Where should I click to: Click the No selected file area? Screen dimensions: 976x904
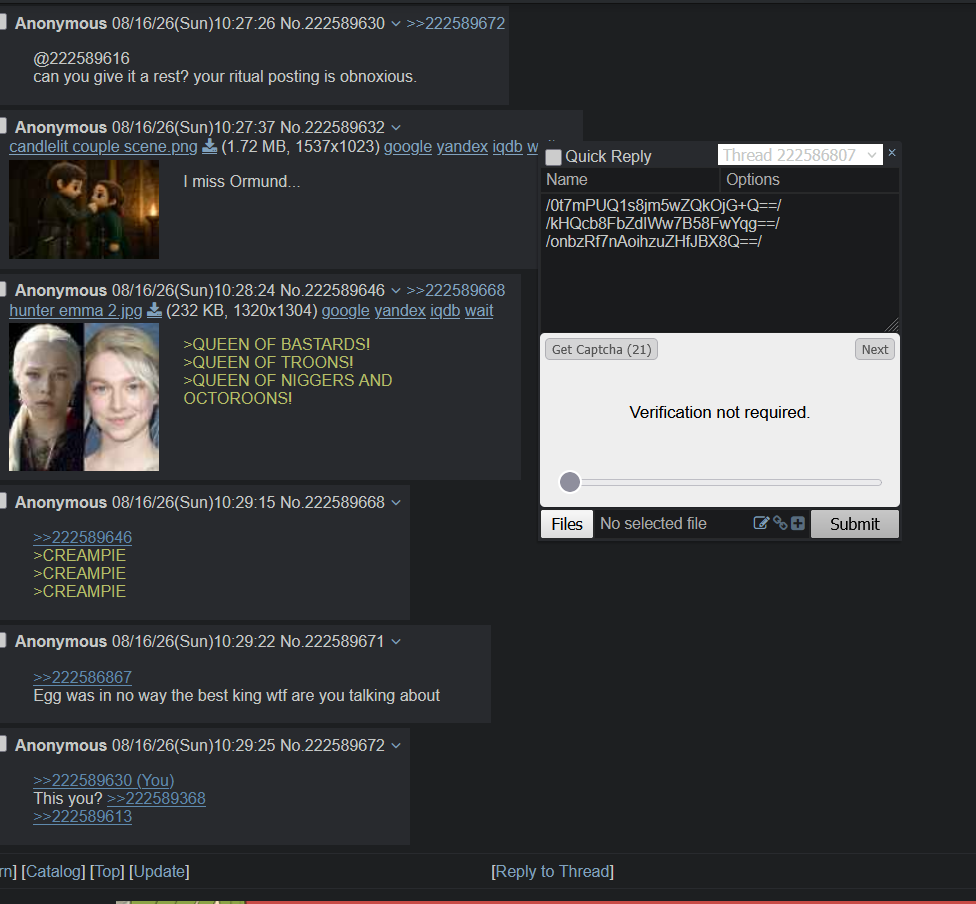pyautogui.click(x=653, y=524)
